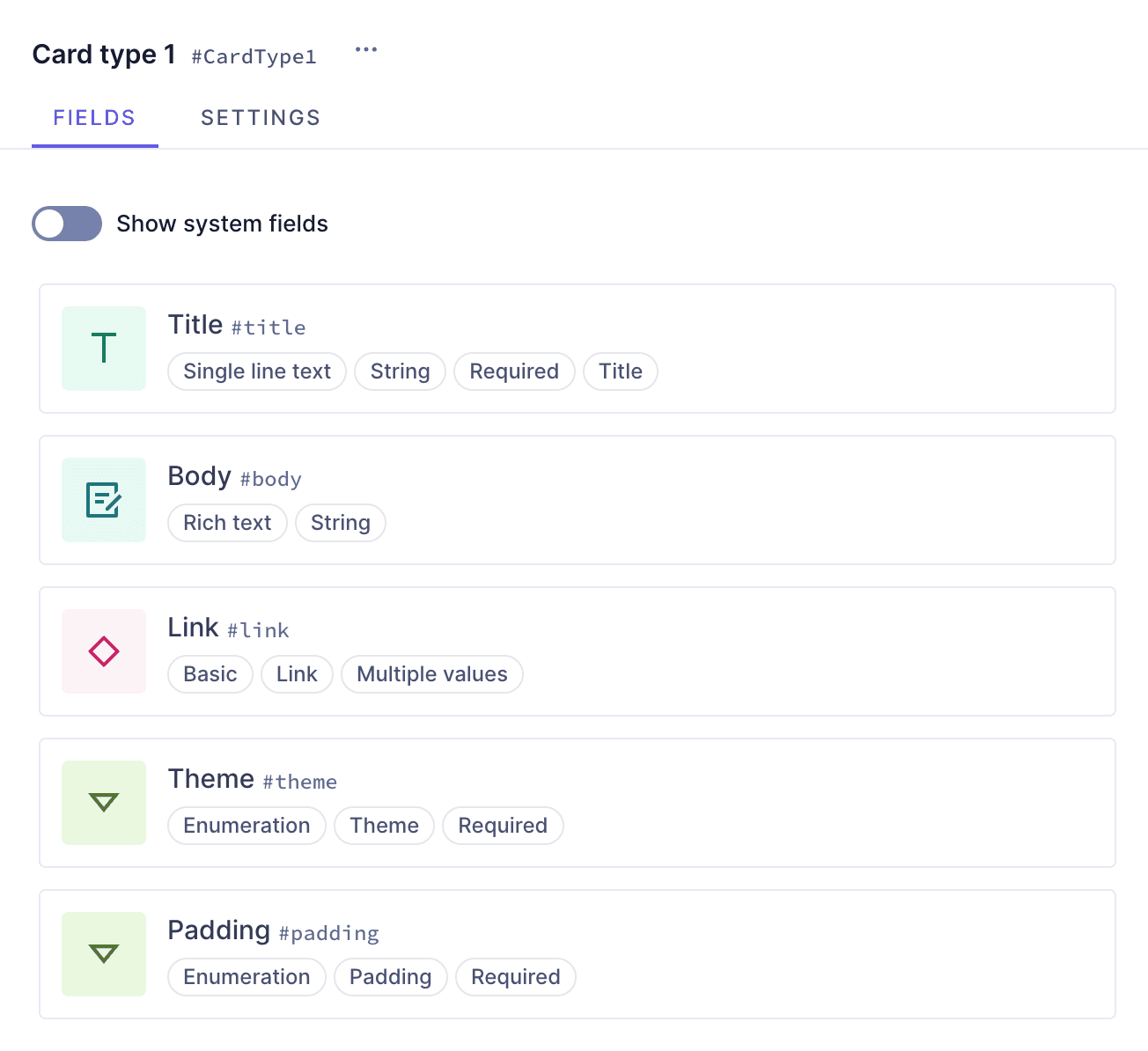Screen dimensions: 1148x1051
Task: Open the three-dot more options menu
Action: pos(366,50)
